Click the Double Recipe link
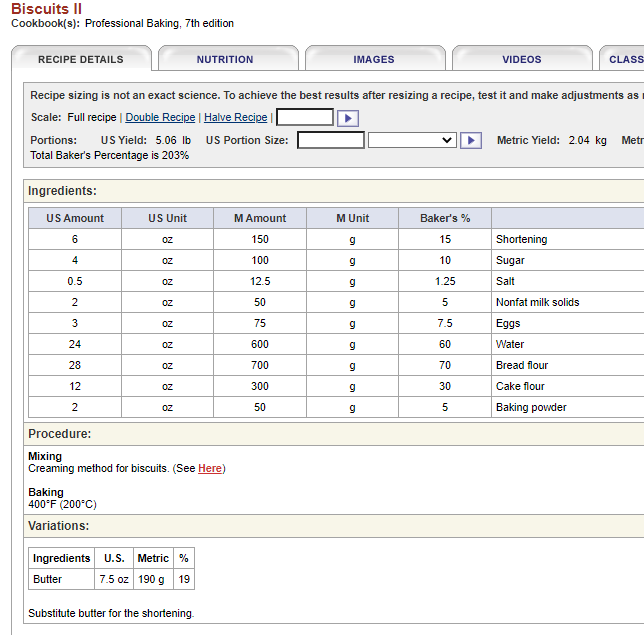Image resolution: width=644 pixels, height=635 pixels. click(160, 117)
